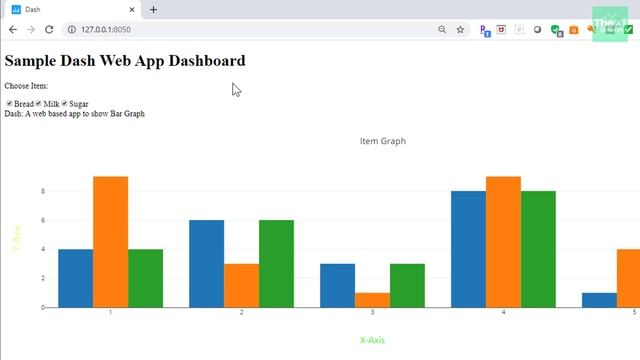Click the green bar at x=3

pos(407,286)
